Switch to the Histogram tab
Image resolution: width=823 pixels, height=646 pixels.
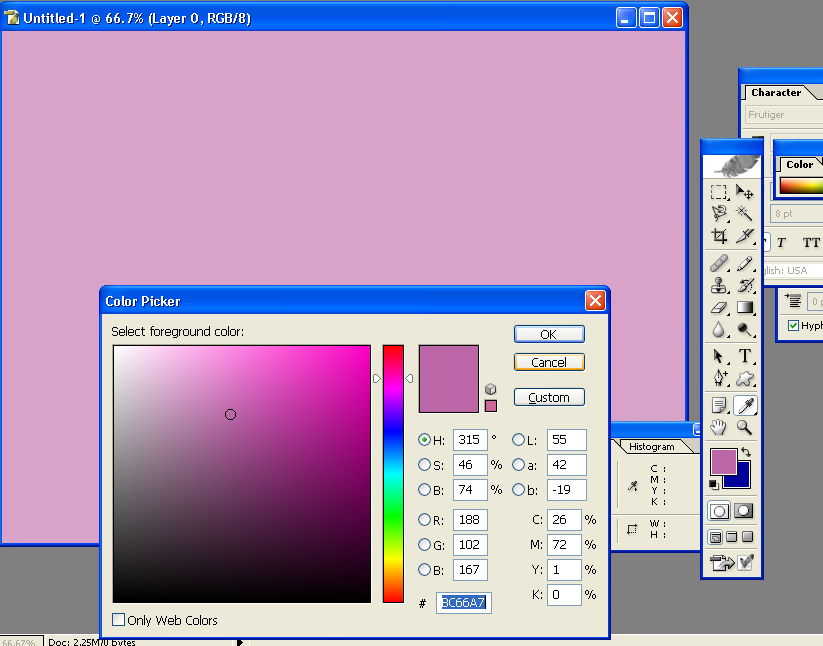[x=650, y=447]
